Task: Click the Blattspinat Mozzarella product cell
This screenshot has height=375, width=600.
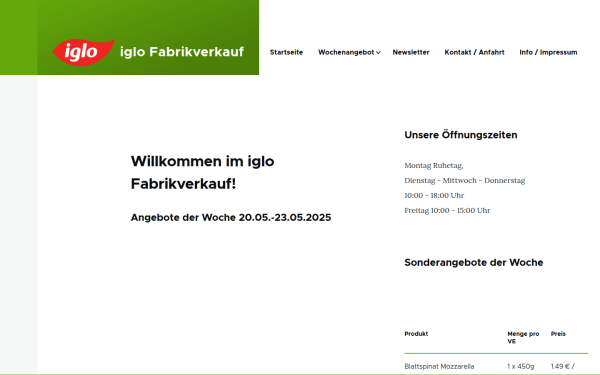Action: point(439,366)
